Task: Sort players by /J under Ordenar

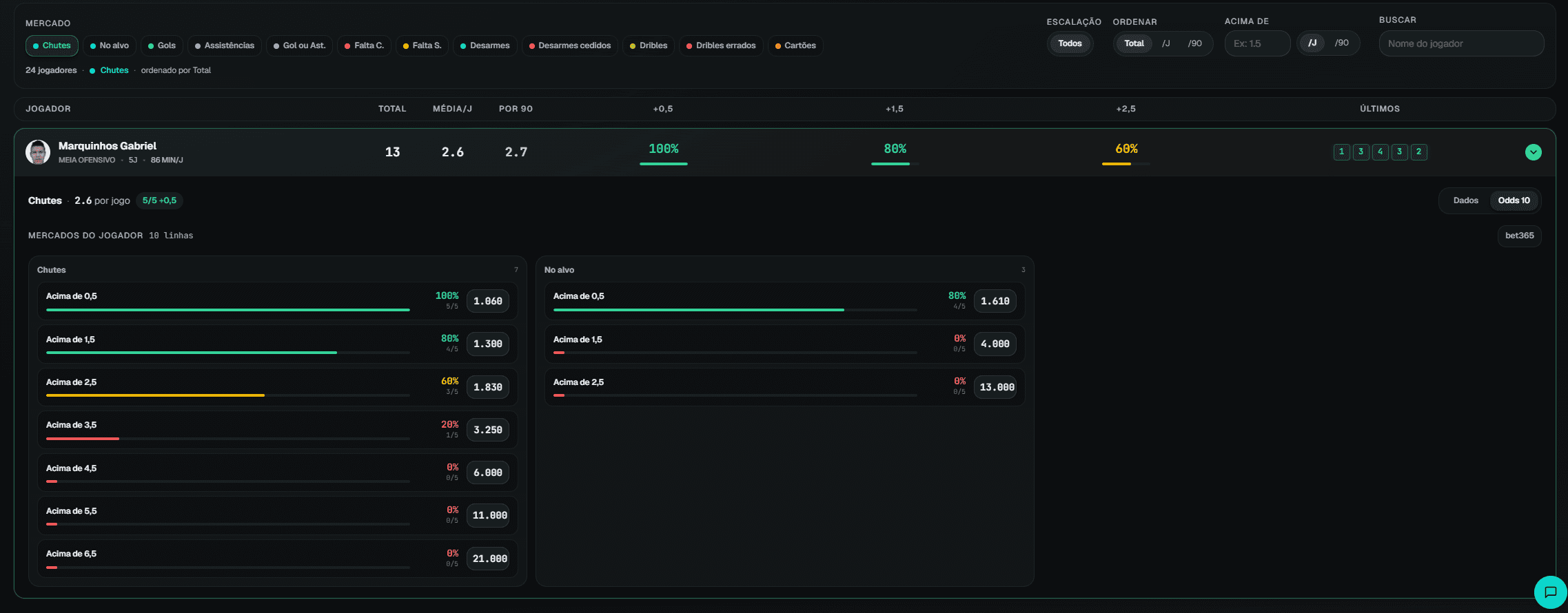Action: click(x=1166, y=43)
